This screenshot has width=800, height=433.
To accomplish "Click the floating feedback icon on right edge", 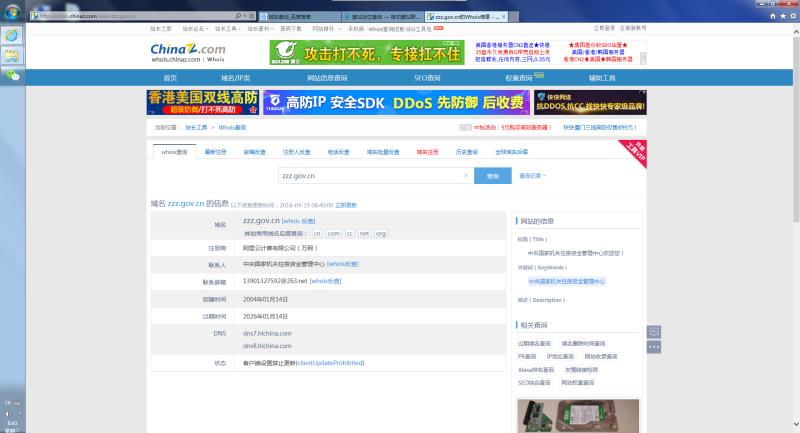I will 654,332.
